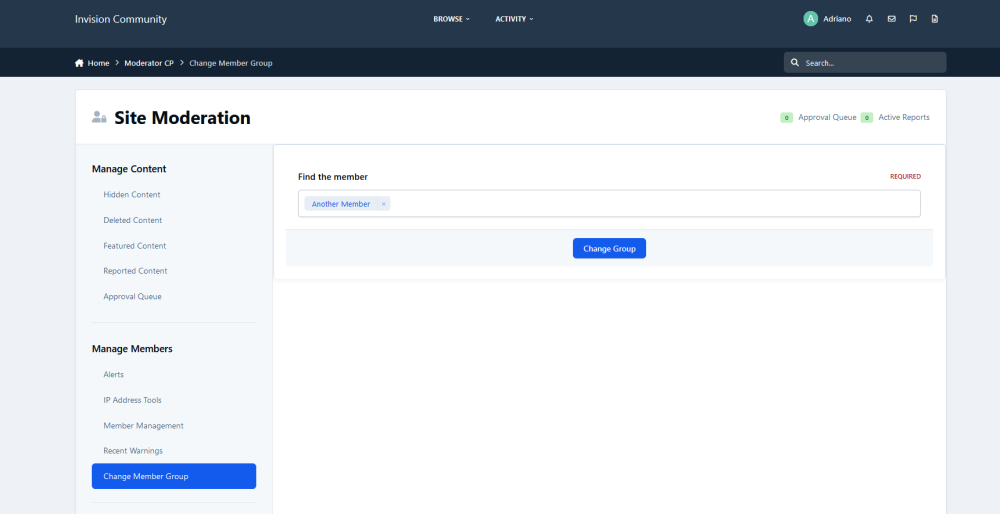Viewport: 1000px width, 514px height.
Task: Expand the Browse dropdown menu
Action: point(451,19)
